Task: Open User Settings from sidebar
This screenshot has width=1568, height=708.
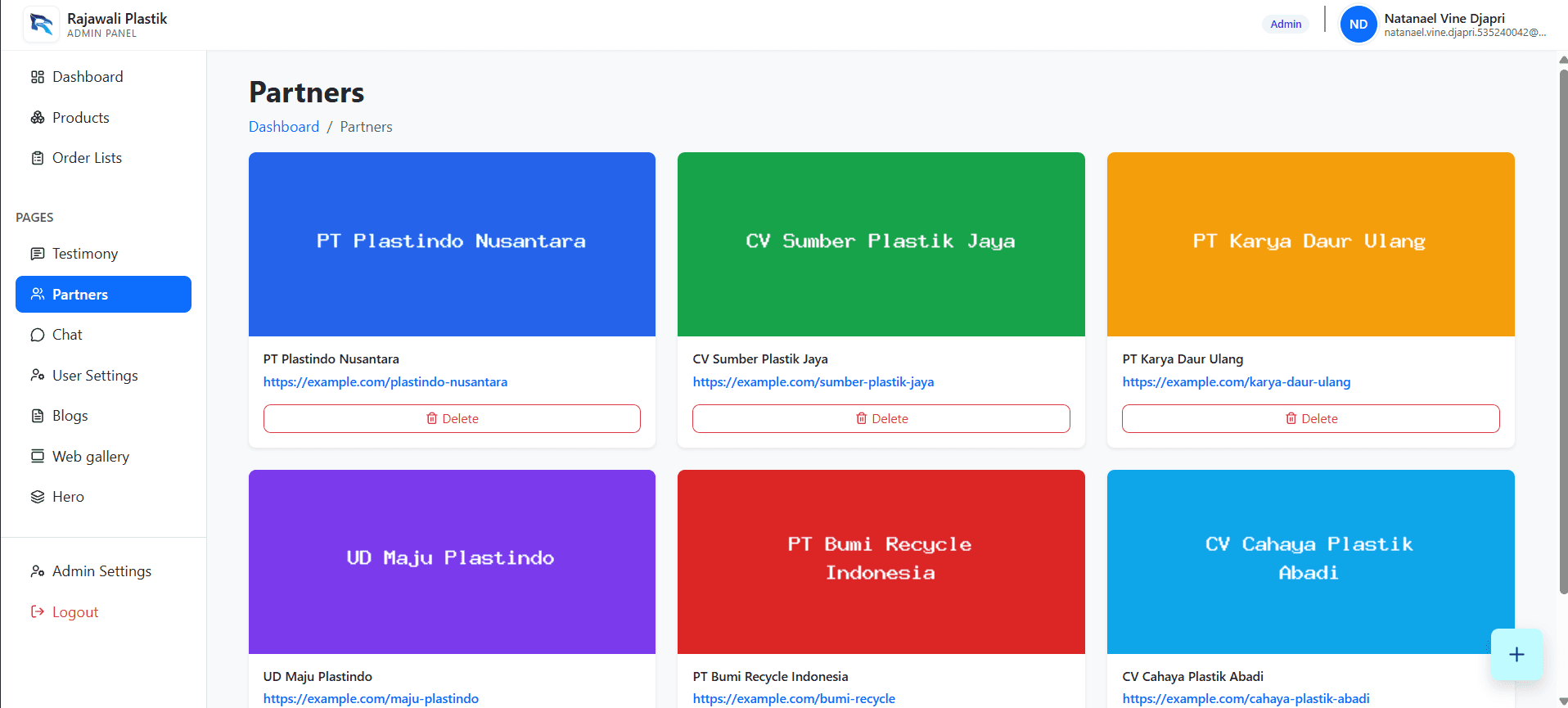Action: [x=103, y=376]
